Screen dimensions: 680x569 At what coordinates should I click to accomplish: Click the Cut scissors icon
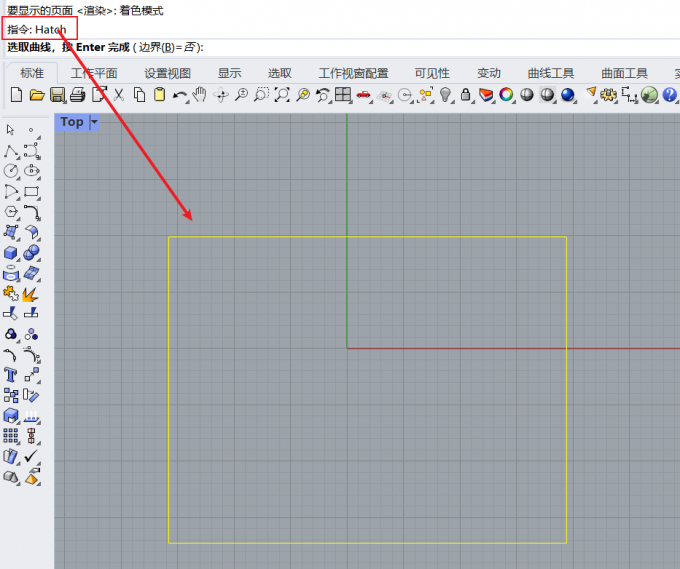pyautogui.click(x=118, y=95)
